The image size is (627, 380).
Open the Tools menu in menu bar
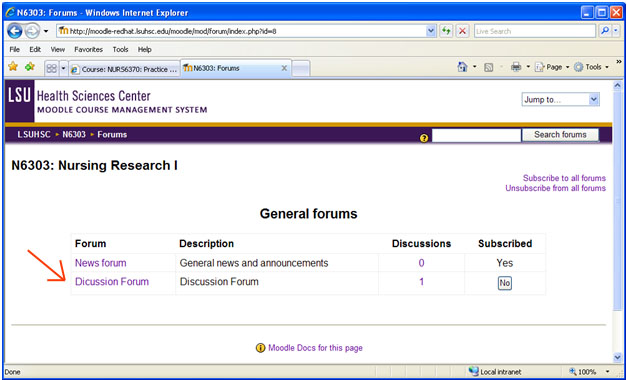[120, 50]
